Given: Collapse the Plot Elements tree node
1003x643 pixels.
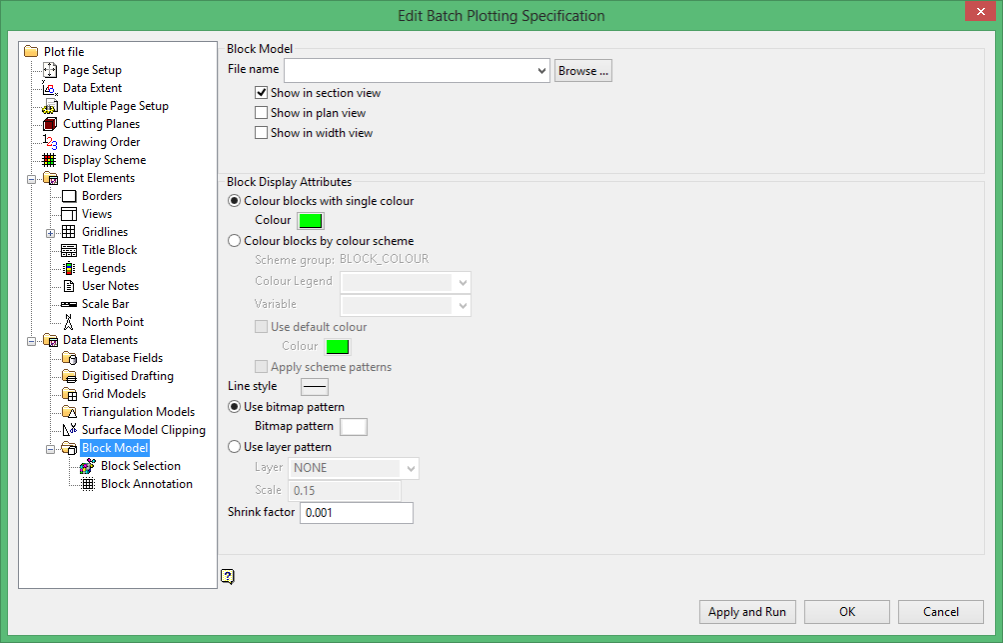Looking at the screenshot, I should click(x=31, y=179).
